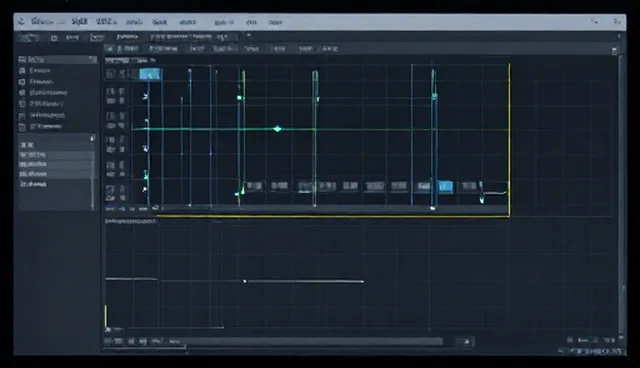
Task: Select the blue highlighted clip in the clip row
Action: pyautogui.click(x=445, y=186)
